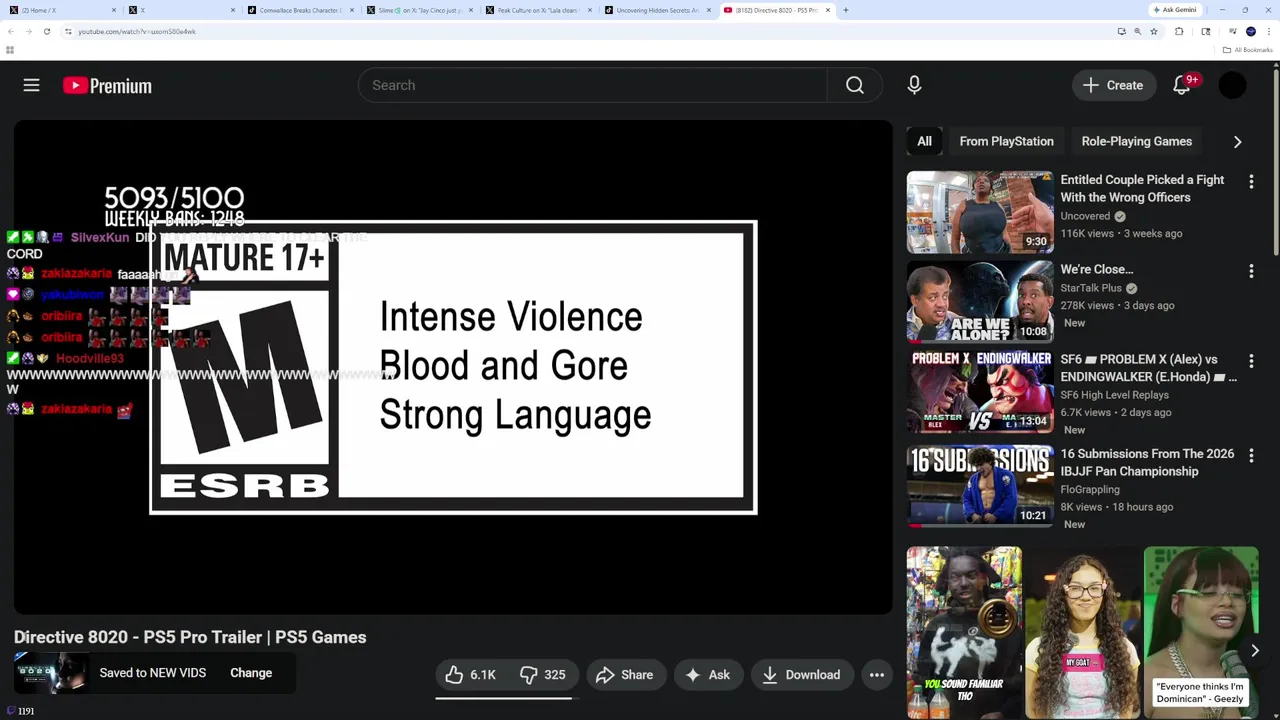Screen dimensions: 1280x720
Task: Open notifications bell
Action: point(1182,85)
